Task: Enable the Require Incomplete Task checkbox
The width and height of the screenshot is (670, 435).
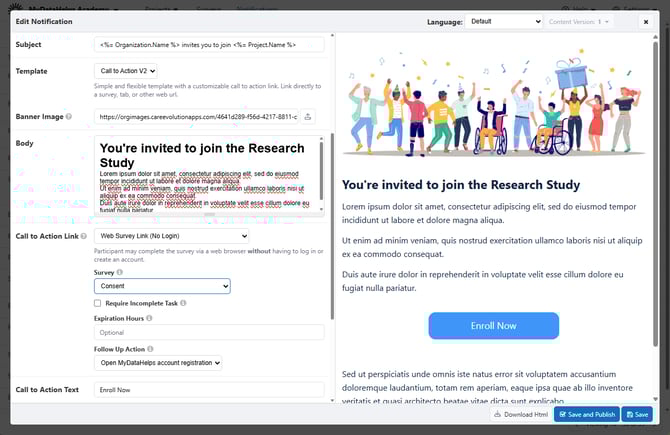Action: (97, 303)
